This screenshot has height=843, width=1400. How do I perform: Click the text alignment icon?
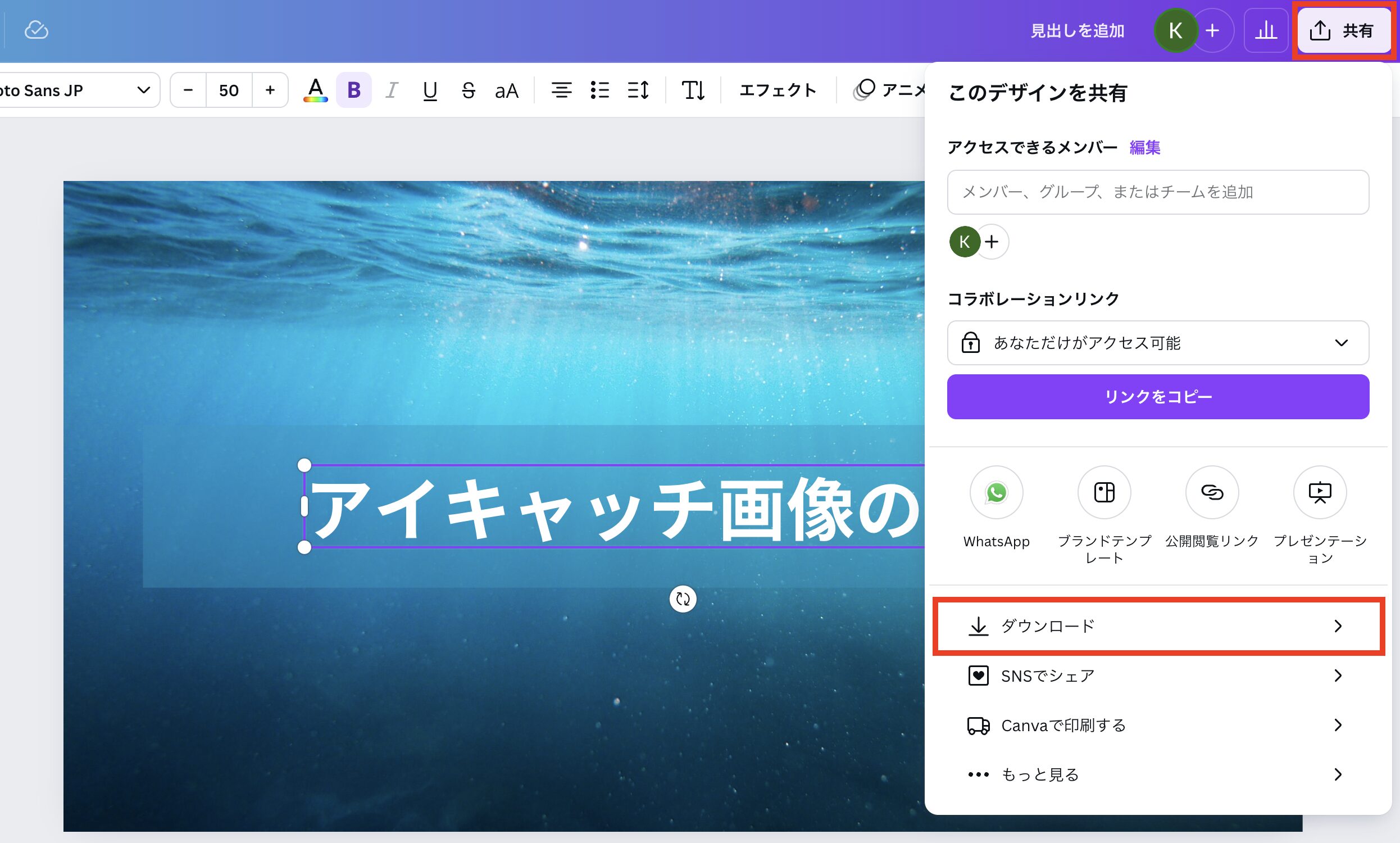point(560,91)
